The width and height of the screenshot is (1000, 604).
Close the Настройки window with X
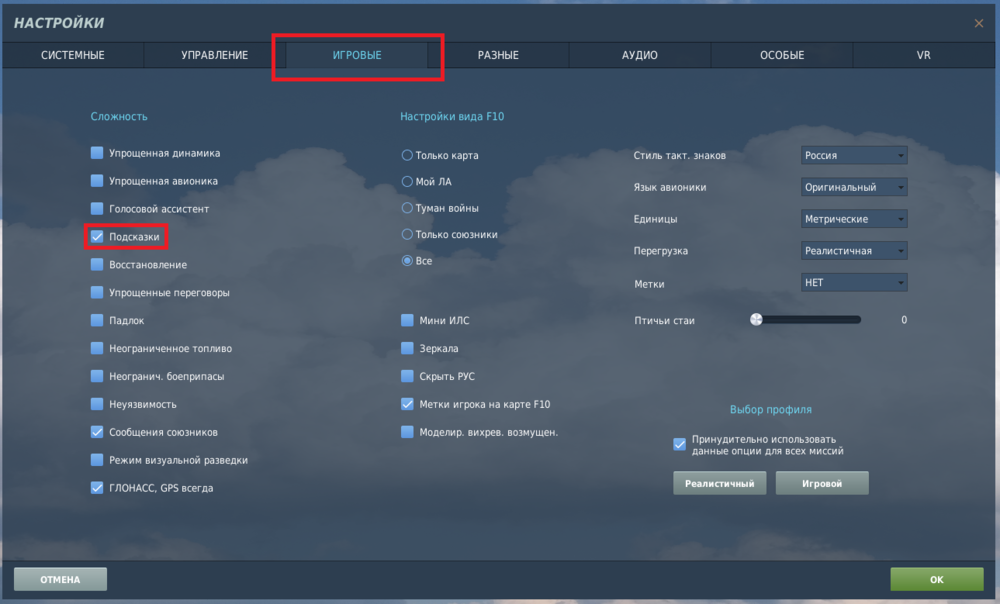coord(978,24)
